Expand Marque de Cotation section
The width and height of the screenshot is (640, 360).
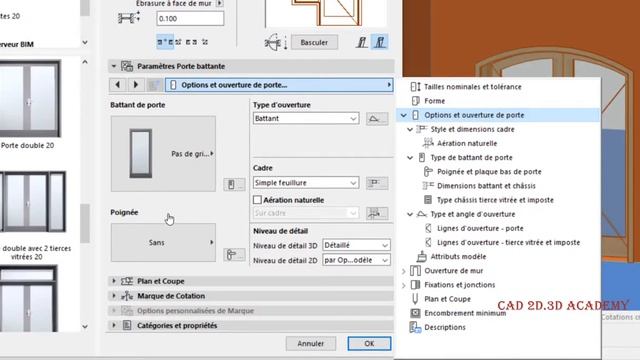114,296
